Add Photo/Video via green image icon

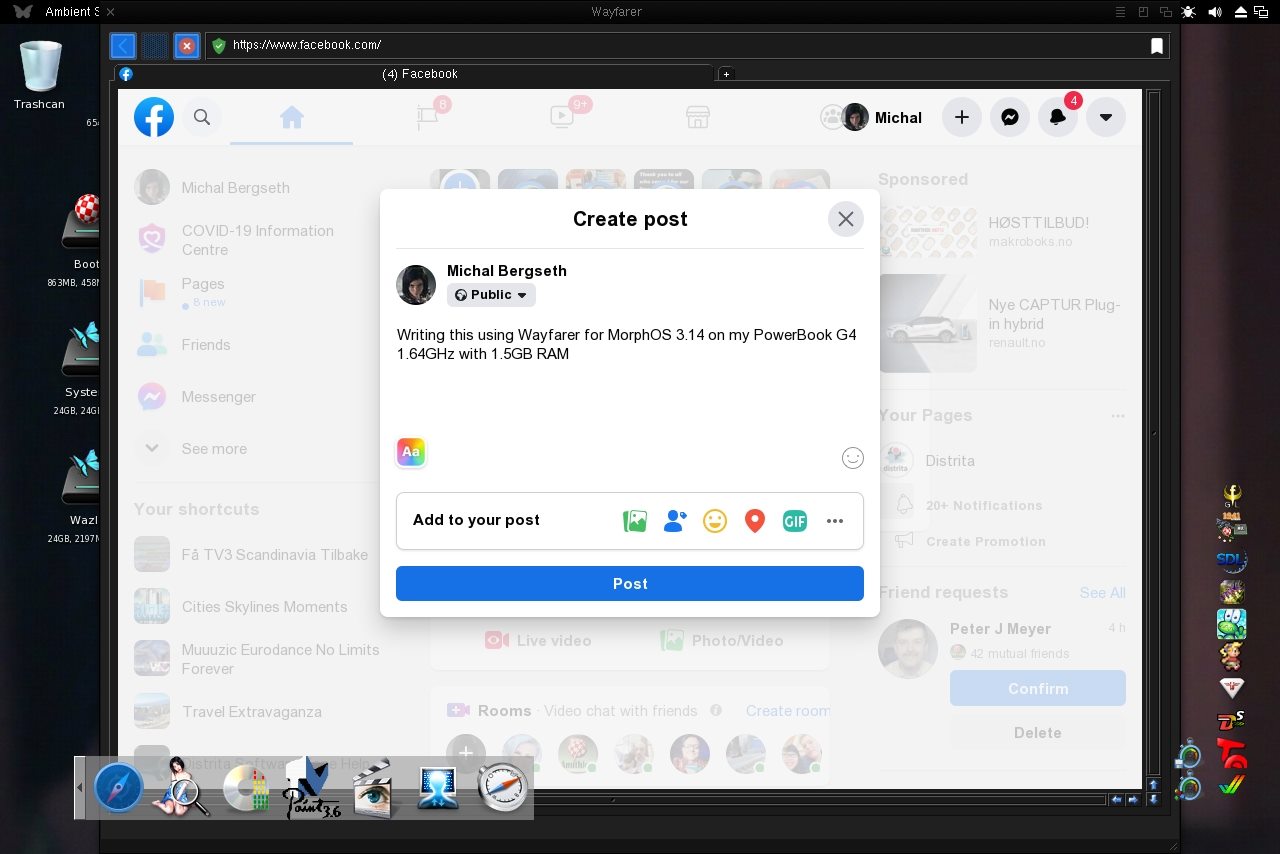[635, 521]
